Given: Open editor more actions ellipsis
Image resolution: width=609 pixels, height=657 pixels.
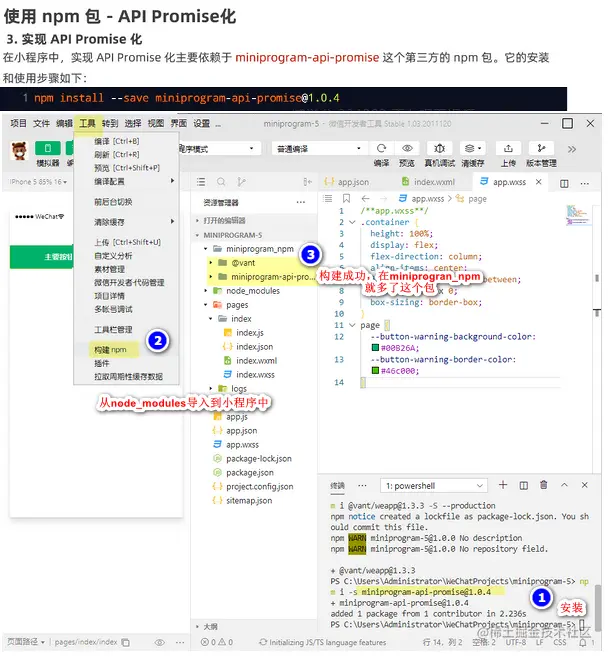Looking at the screenshot, I should 584,183.
